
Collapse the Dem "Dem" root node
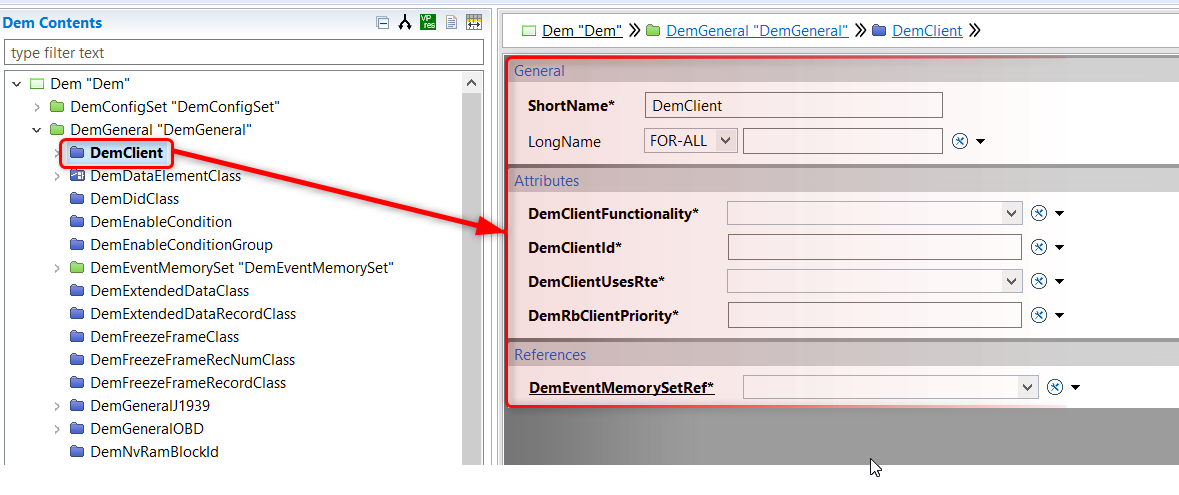click(x=17, y=84)
